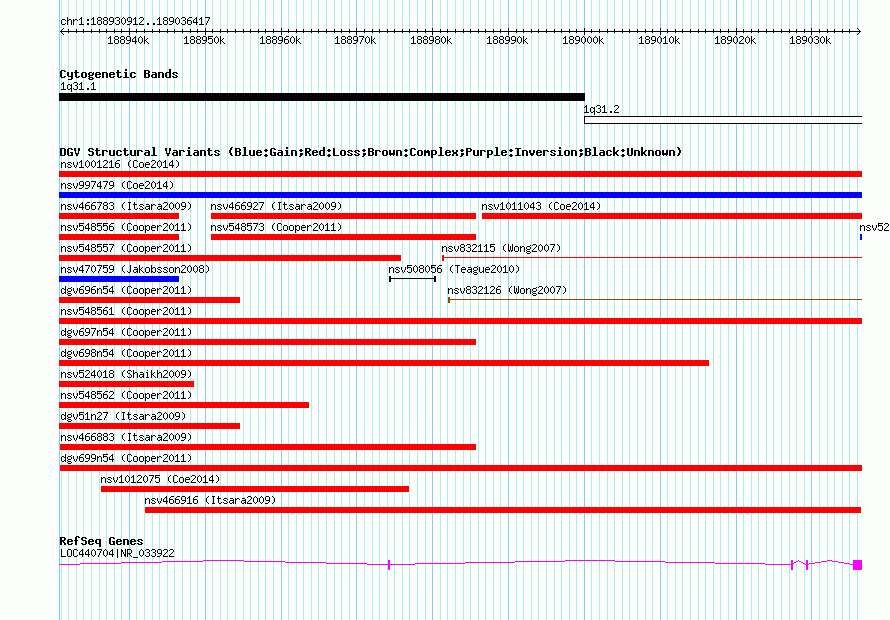Select the nsv548557 (Cooper2011) label
This screenshot has width=890, height=620.
point(126,248)
